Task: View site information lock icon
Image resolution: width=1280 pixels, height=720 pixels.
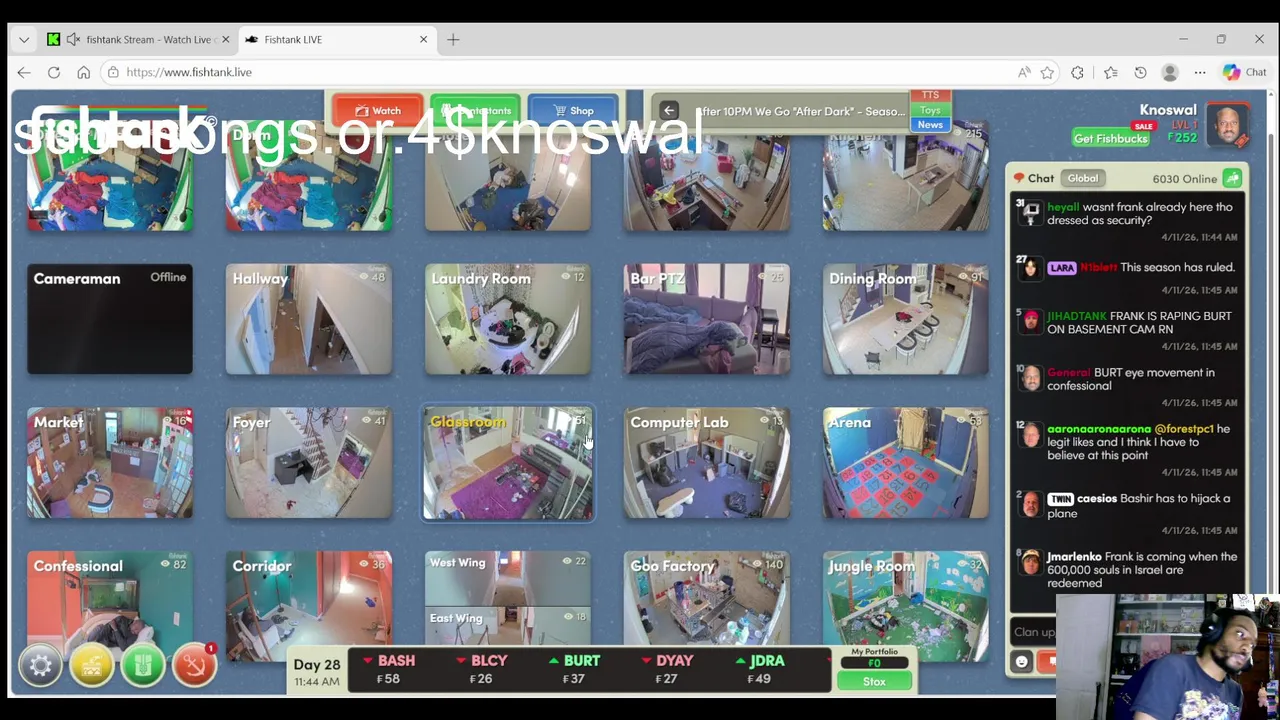Action: pyautogui.click(x=113, y=72)
